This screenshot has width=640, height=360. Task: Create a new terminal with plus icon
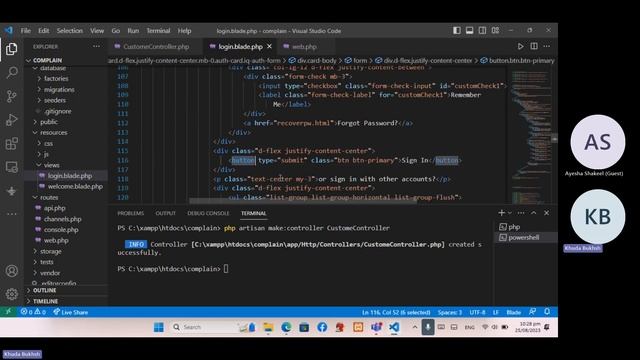(501, 213)
